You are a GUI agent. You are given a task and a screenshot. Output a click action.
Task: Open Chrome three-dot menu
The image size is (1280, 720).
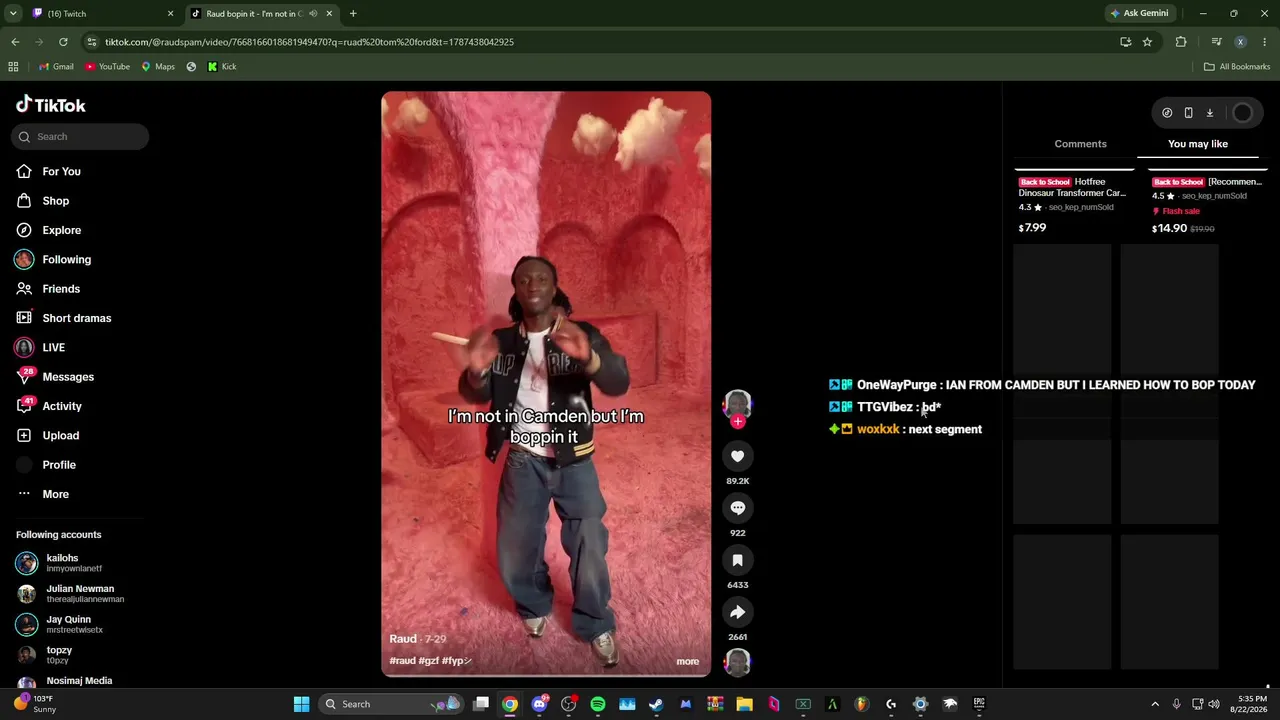point(1265,42)
